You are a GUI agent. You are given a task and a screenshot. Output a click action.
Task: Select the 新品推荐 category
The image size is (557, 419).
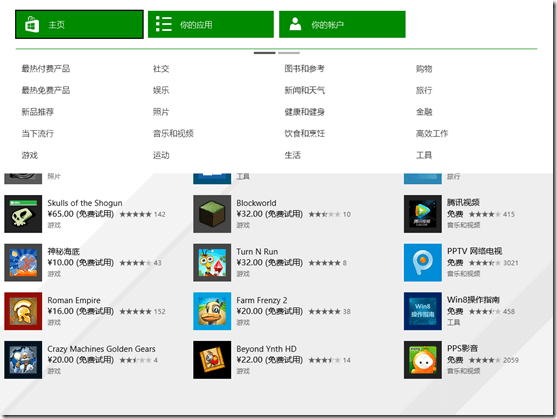[x=38, y=112]
